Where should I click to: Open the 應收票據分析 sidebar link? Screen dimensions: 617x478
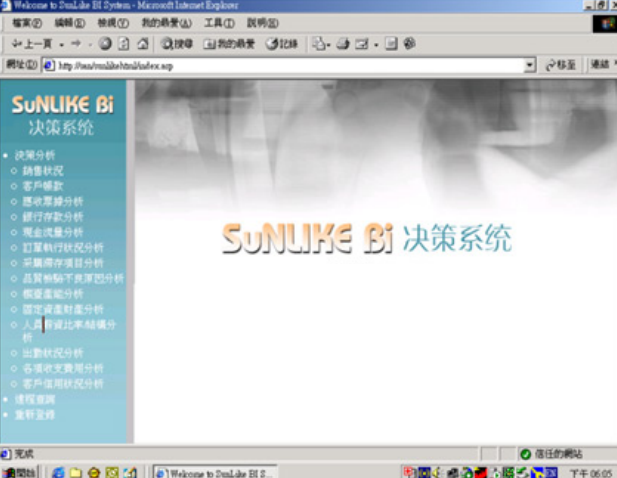tap(53, 201)
